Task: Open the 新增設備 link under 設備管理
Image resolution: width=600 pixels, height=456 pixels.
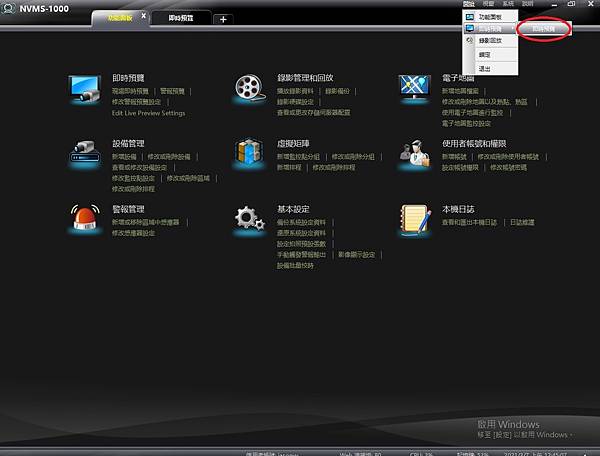Action: 124,156
